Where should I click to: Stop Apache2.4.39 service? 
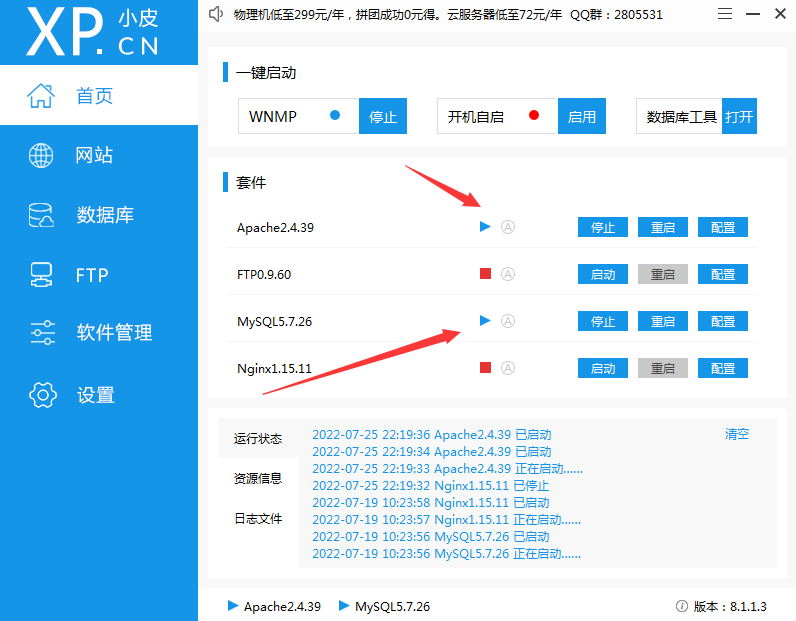[x=603, y=227]
